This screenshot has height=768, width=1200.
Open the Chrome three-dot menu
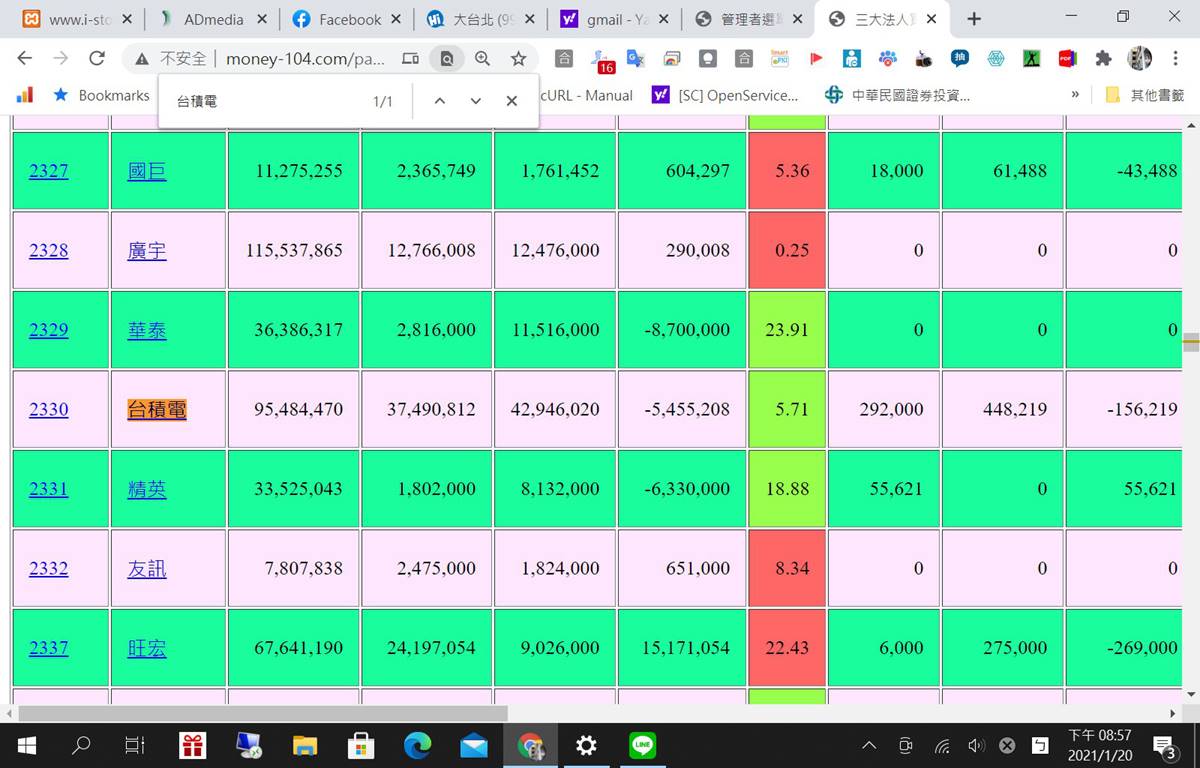click(x=1176, y=59)
